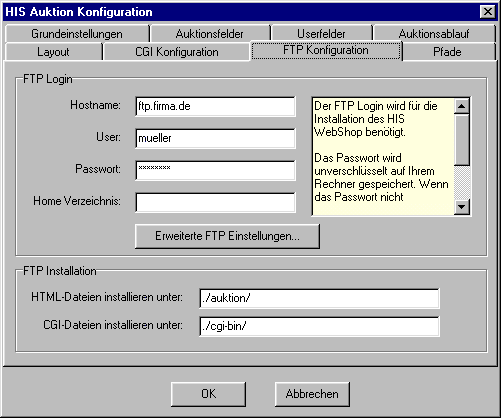The width and height of the screenshot is (501, 418).
Task: Open the Auktionsablauf tab
Action: (x=434, y=34)
